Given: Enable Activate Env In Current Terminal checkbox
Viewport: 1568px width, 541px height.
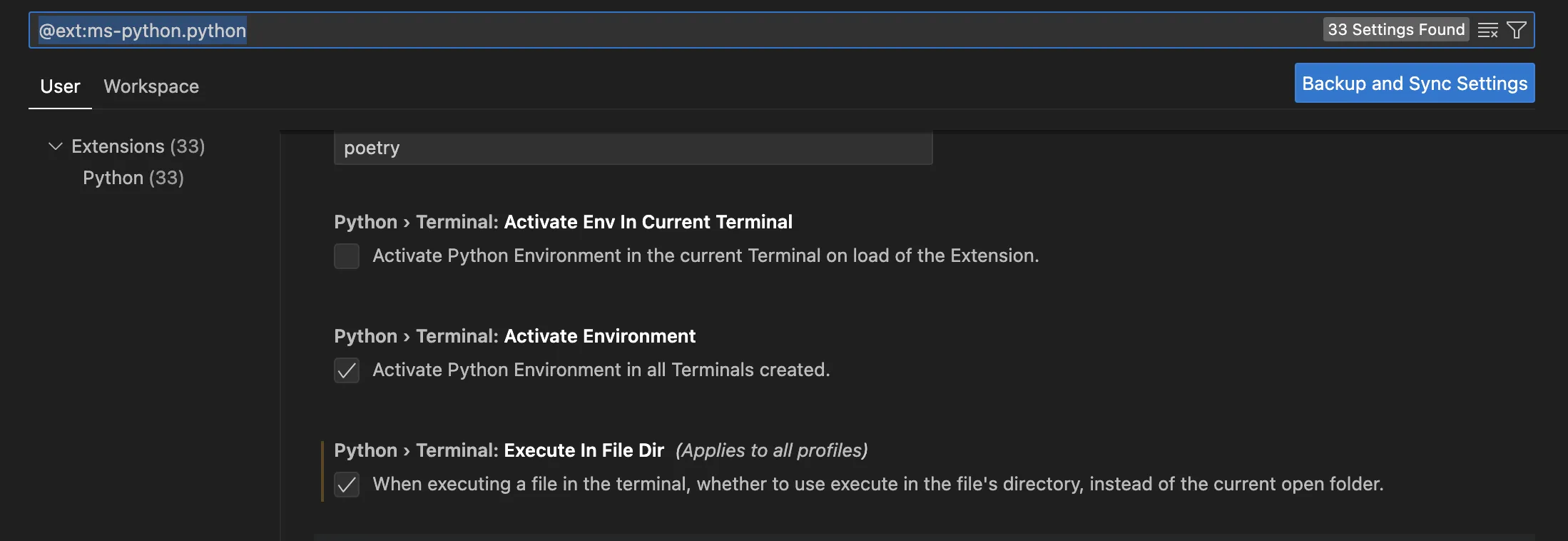Looking at the screenshot, I should coord(347,256).
